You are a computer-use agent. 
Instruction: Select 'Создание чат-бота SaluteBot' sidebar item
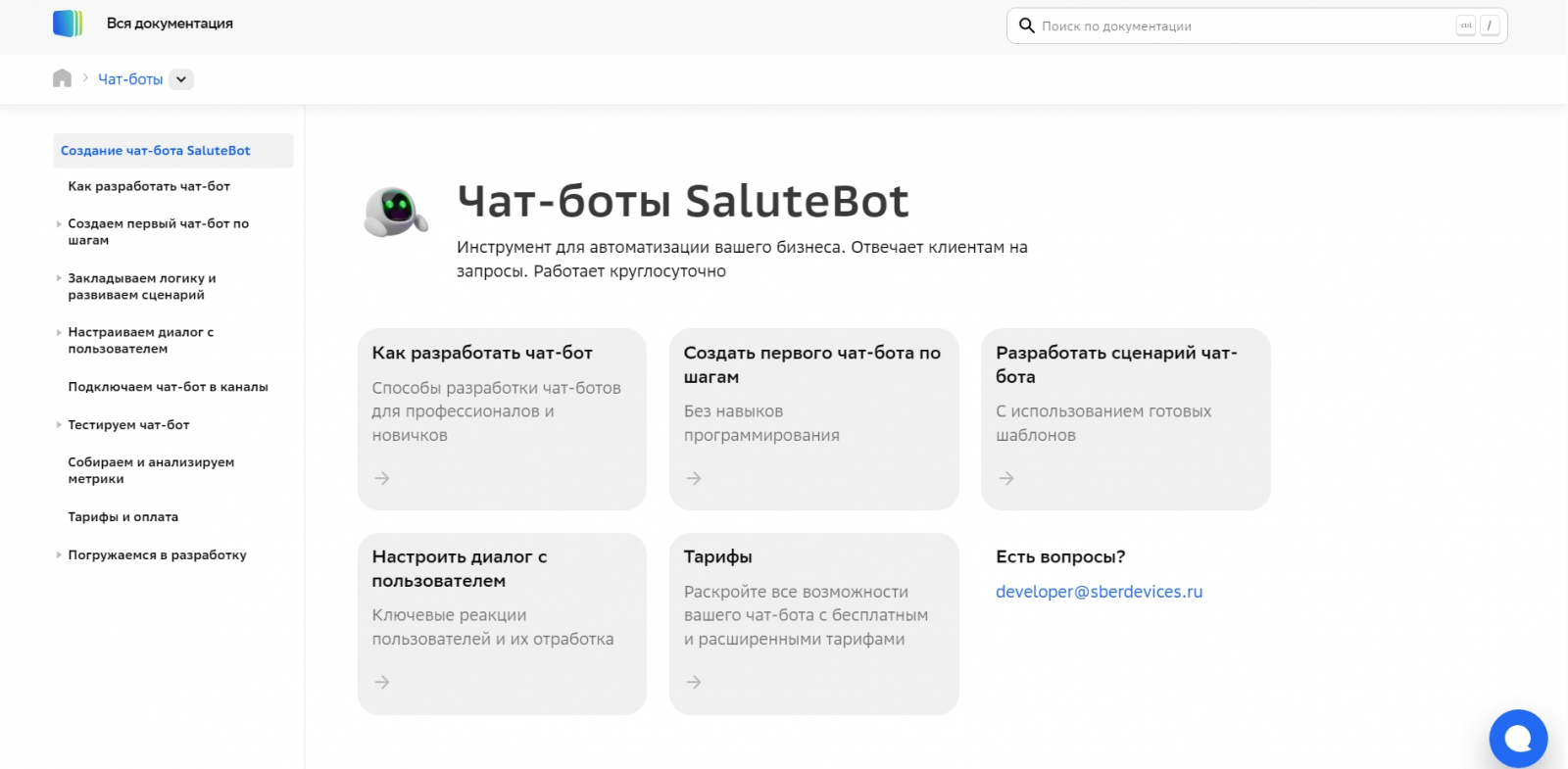[x=173, y=151]
